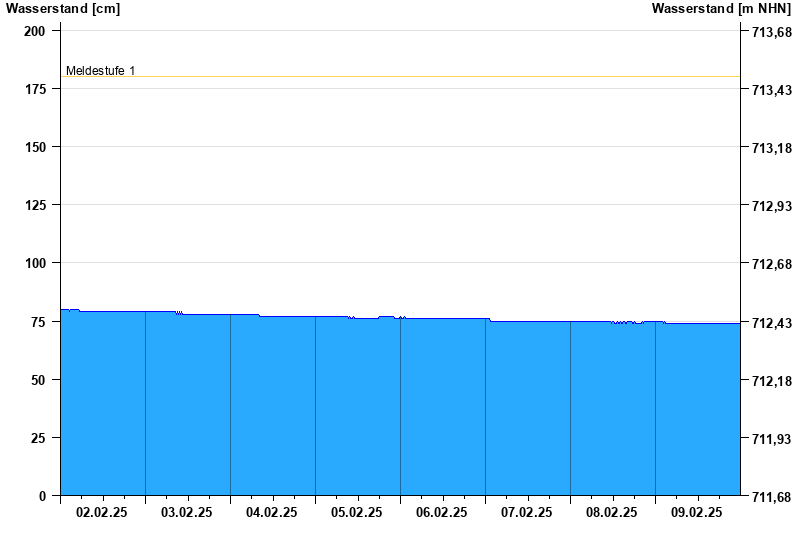Click the 713,68 value on the right axis
The width and height of the screenshot is (800, 550).
click(x=771, y=33)
